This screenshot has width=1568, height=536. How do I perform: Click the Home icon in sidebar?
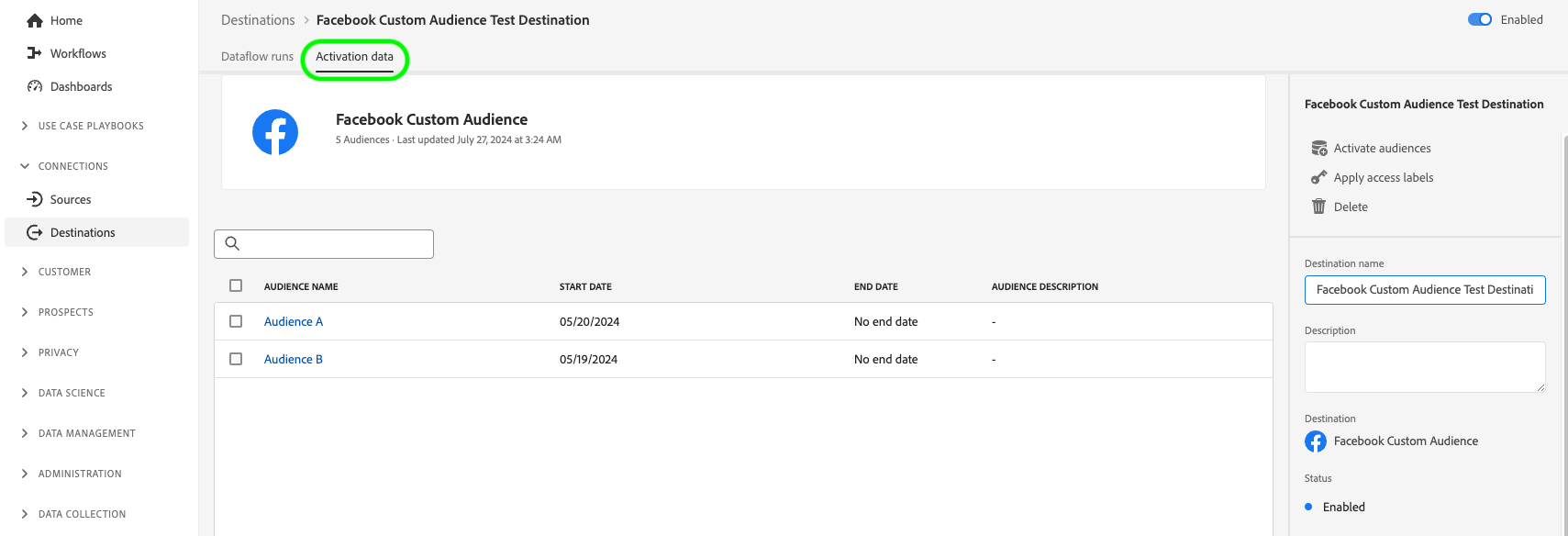35,20
